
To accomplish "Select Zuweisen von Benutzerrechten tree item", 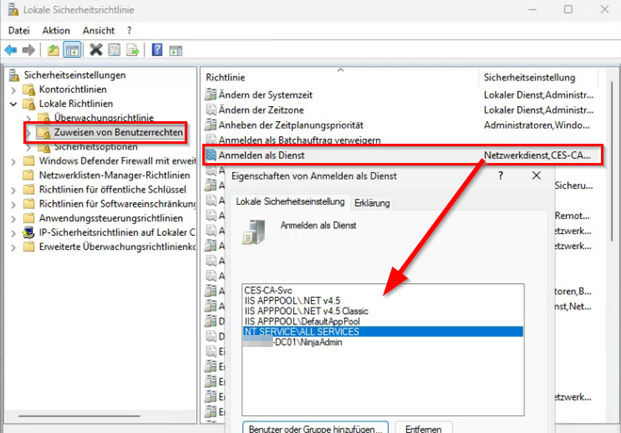I will click(118, 132).
